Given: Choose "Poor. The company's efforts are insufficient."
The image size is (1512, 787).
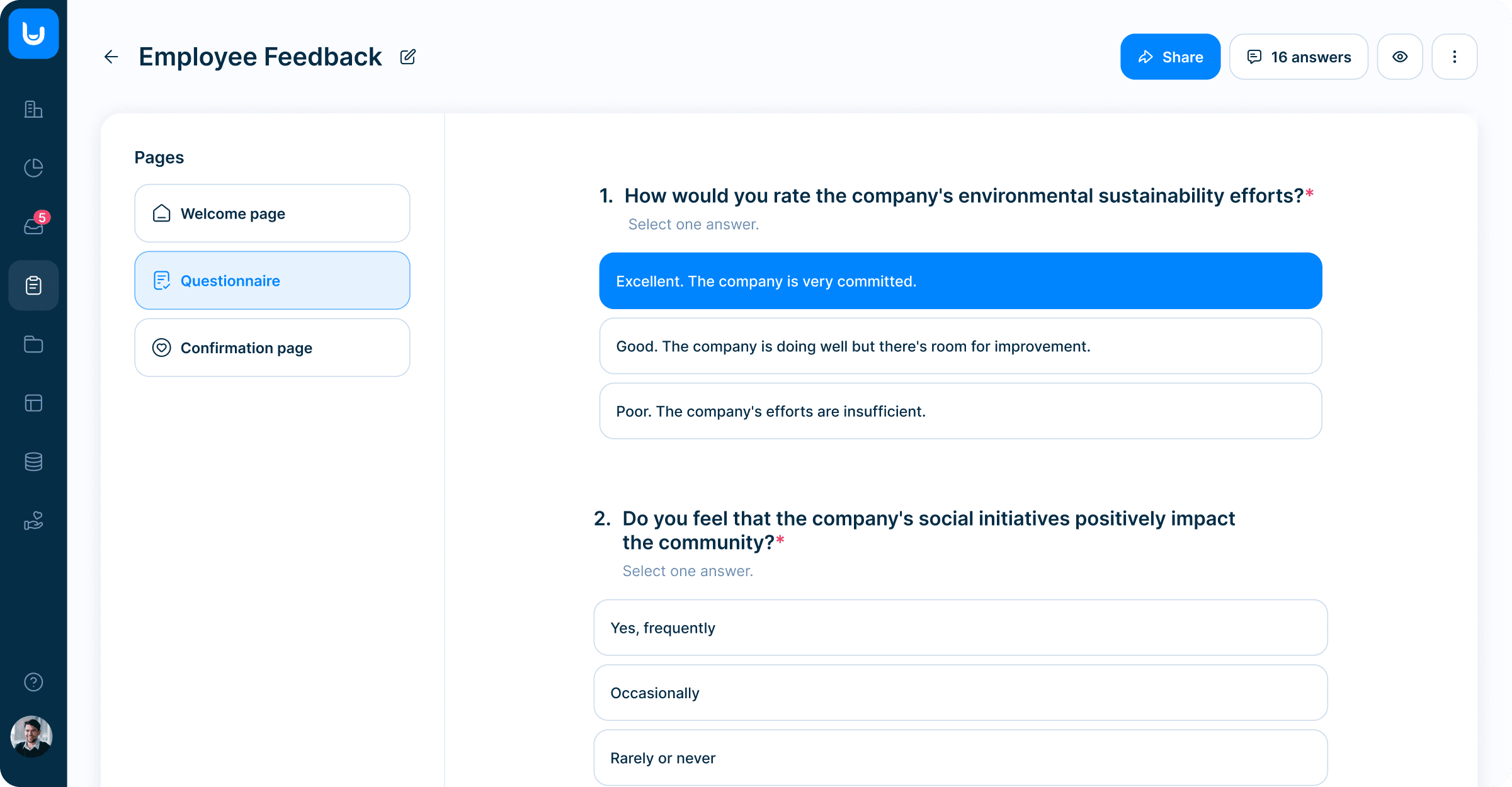Looking at the screenshot, I should point(960,410).
